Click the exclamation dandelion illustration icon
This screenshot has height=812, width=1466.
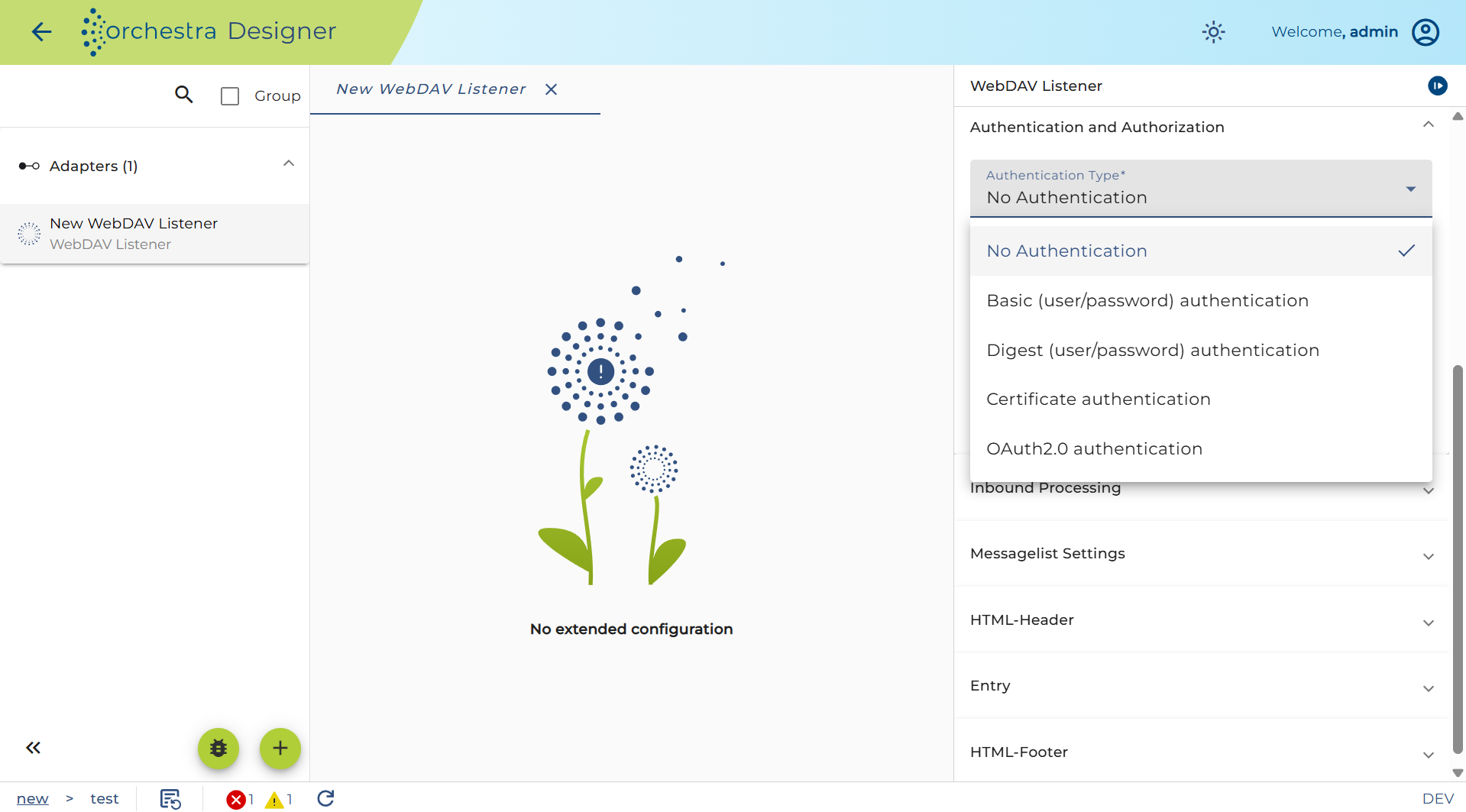601,372
